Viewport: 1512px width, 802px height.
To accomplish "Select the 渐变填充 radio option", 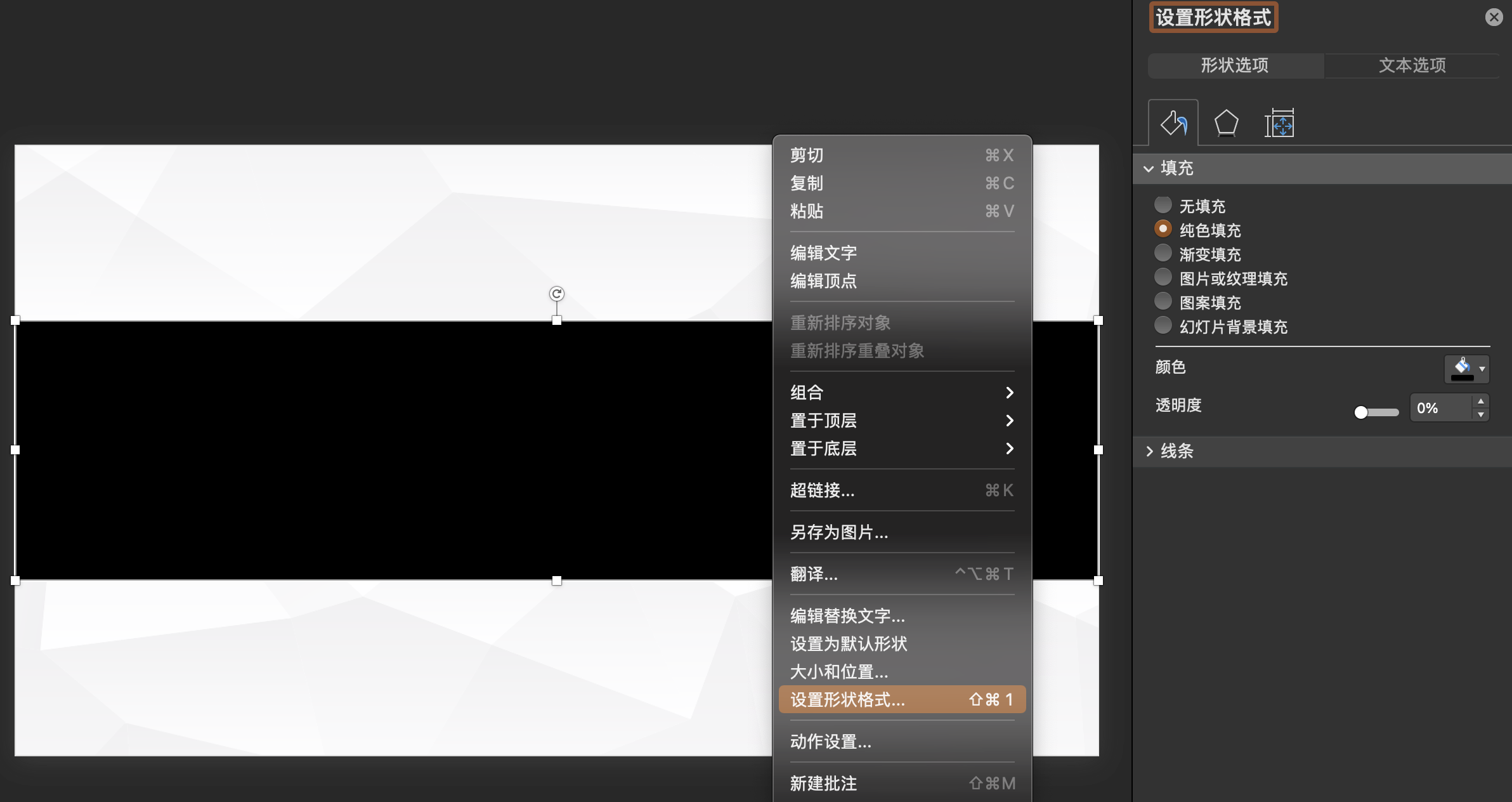I will point(1163,253).
